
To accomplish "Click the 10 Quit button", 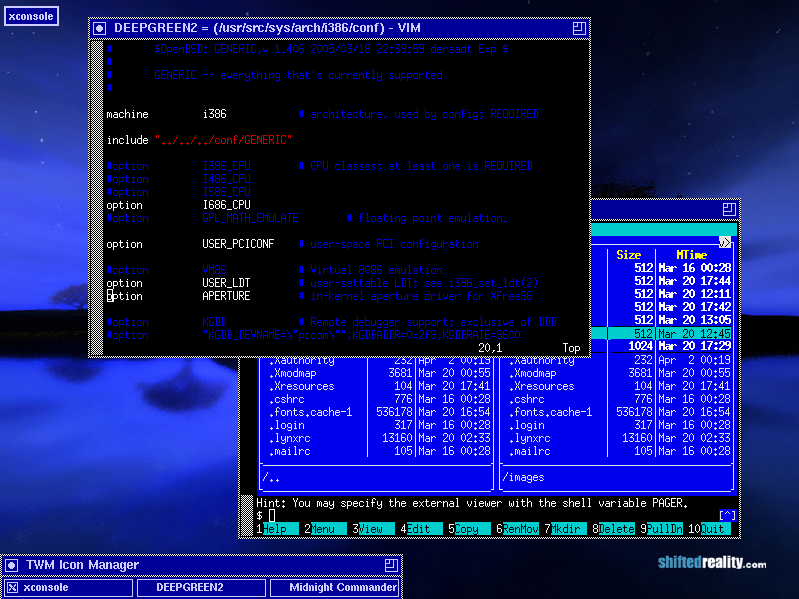I will 715,529.
